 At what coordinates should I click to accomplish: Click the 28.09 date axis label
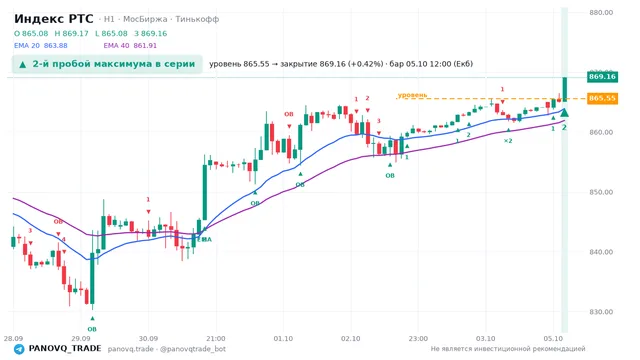click(x=13, y=339)
